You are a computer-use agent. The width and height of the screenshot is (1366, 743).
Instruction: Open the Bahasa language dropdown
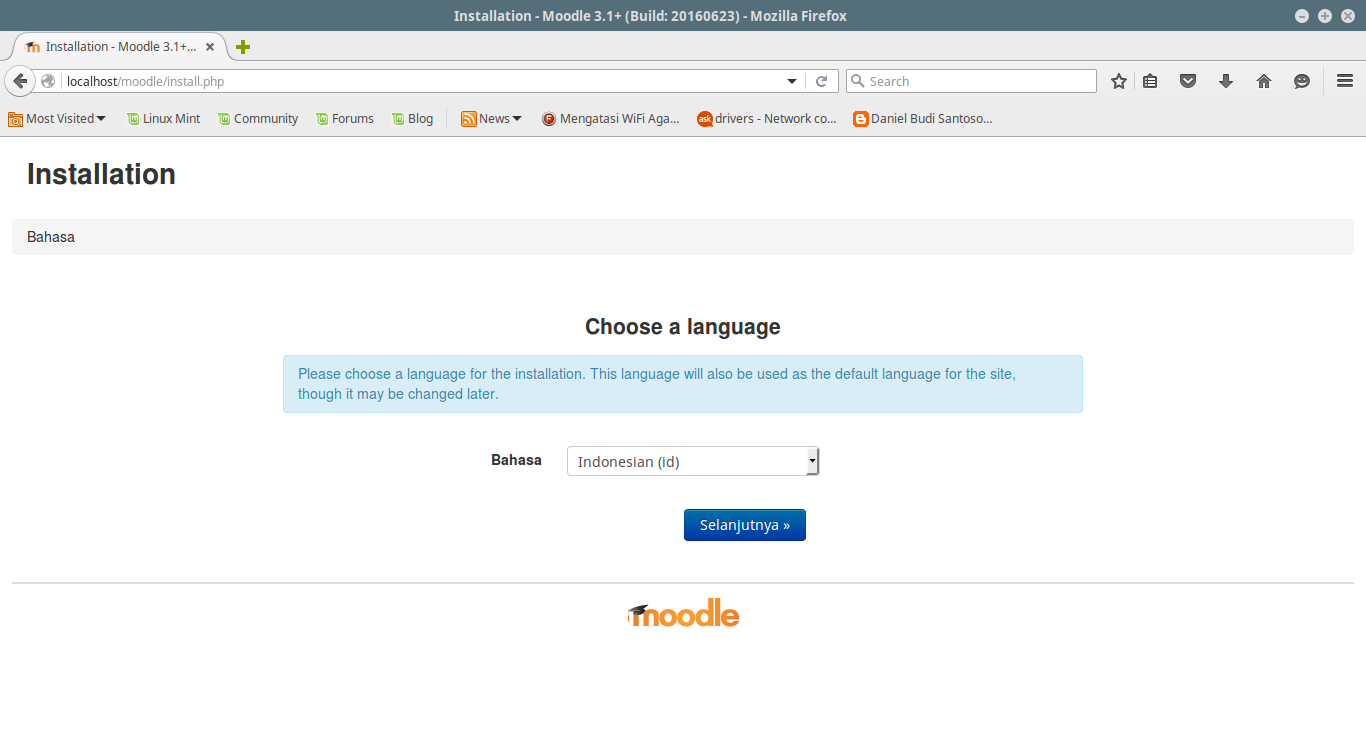[693, 461]
